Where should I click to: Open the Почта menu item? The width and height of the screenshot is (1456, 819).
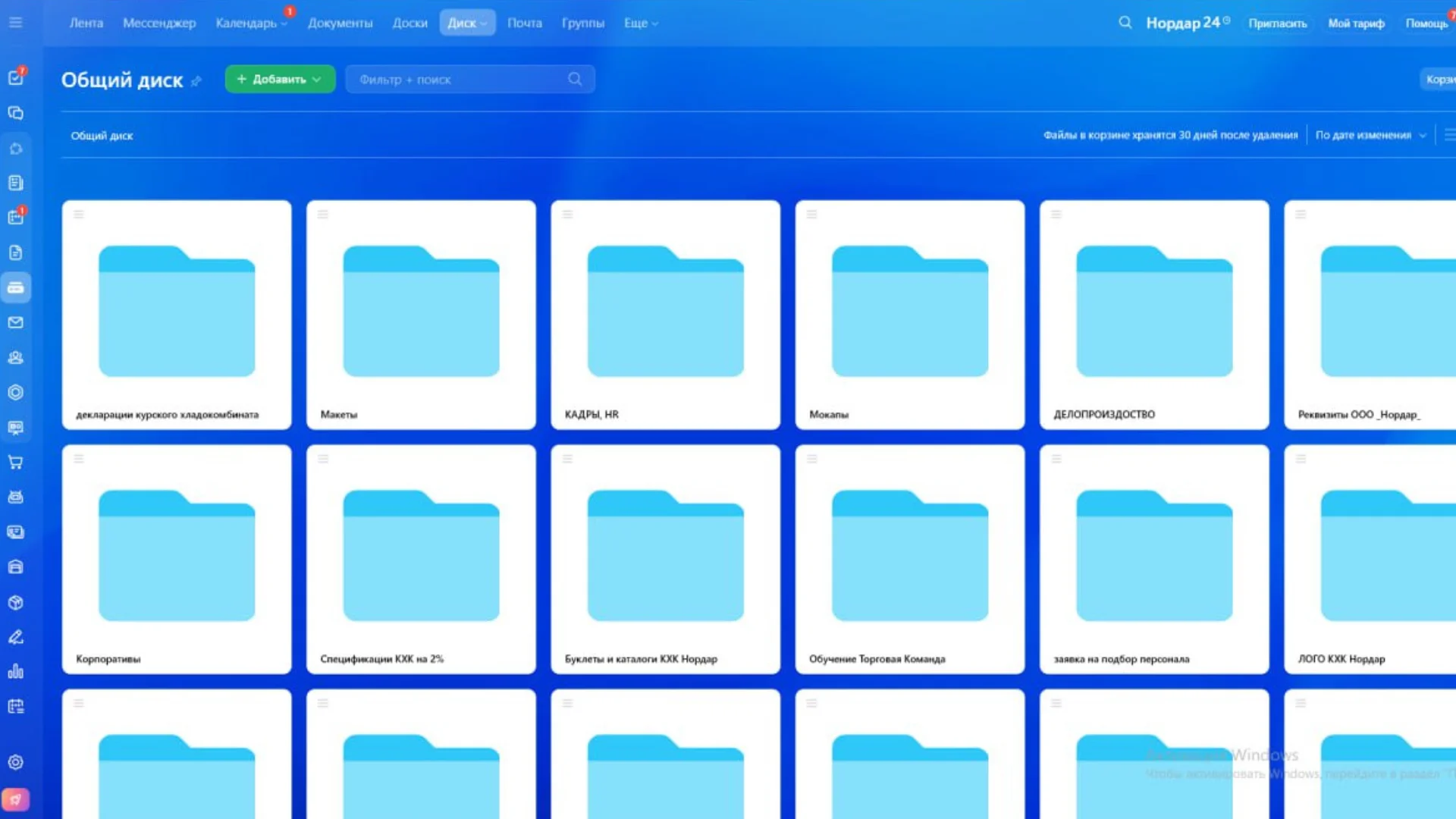click(524, 24)
